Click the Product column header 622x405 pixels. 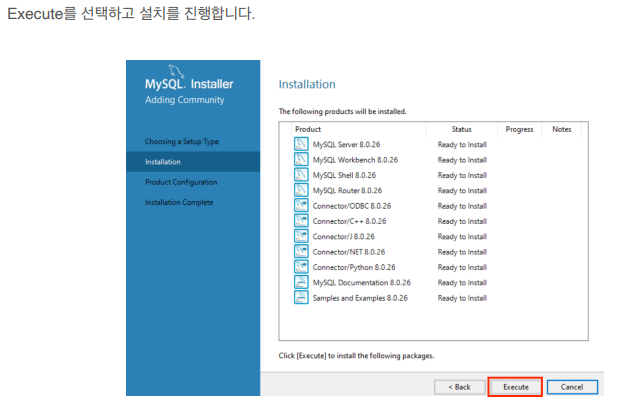[x=308, y=129]
